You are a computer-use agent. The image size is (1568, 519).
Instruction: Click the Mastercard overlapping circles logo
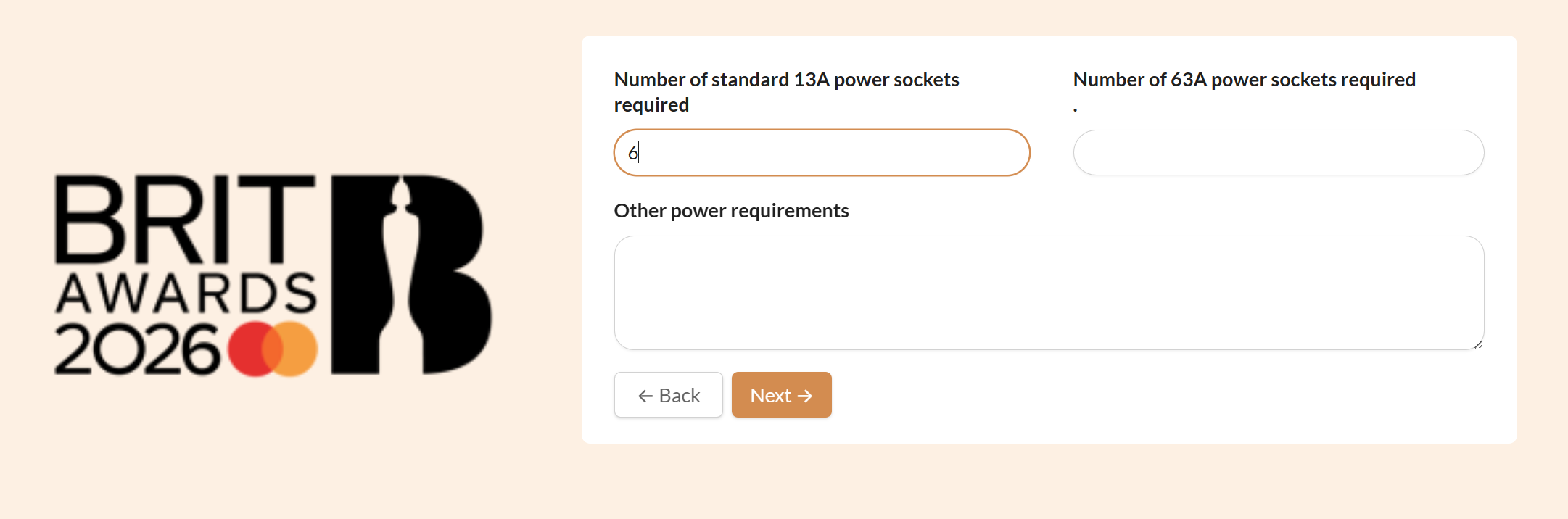[273, 349]
